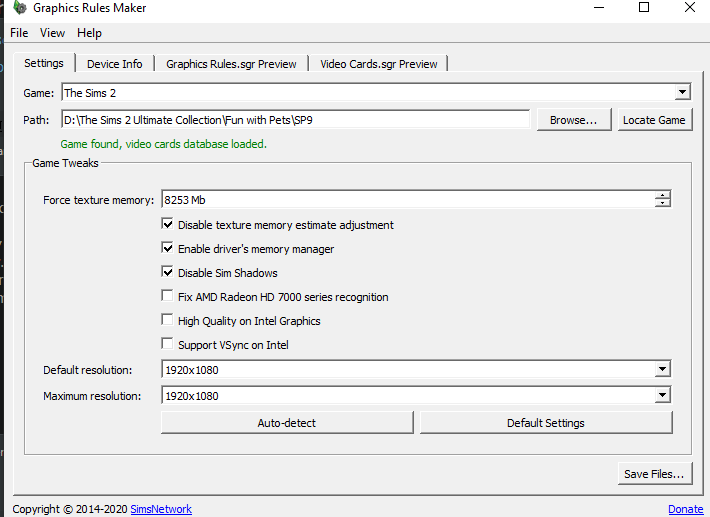Toggle the Disable Sim Shadows checkbox
The height and width of the screenshot is (517, 710).
coord(168,273)
